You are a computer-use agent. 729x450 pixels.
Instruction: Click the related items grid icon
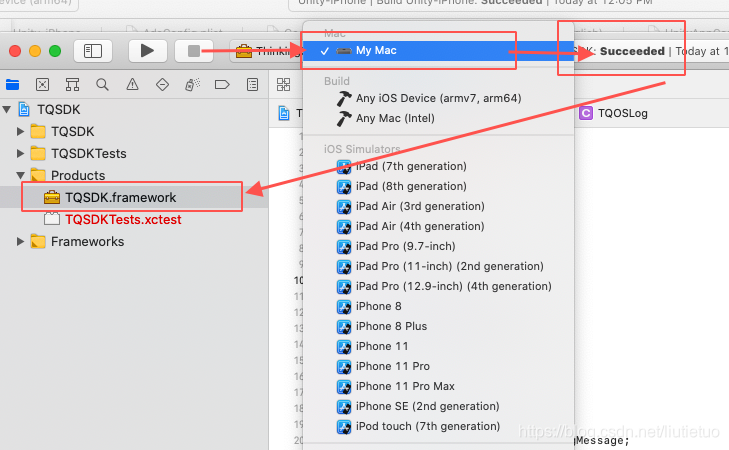tap(283, 85)
